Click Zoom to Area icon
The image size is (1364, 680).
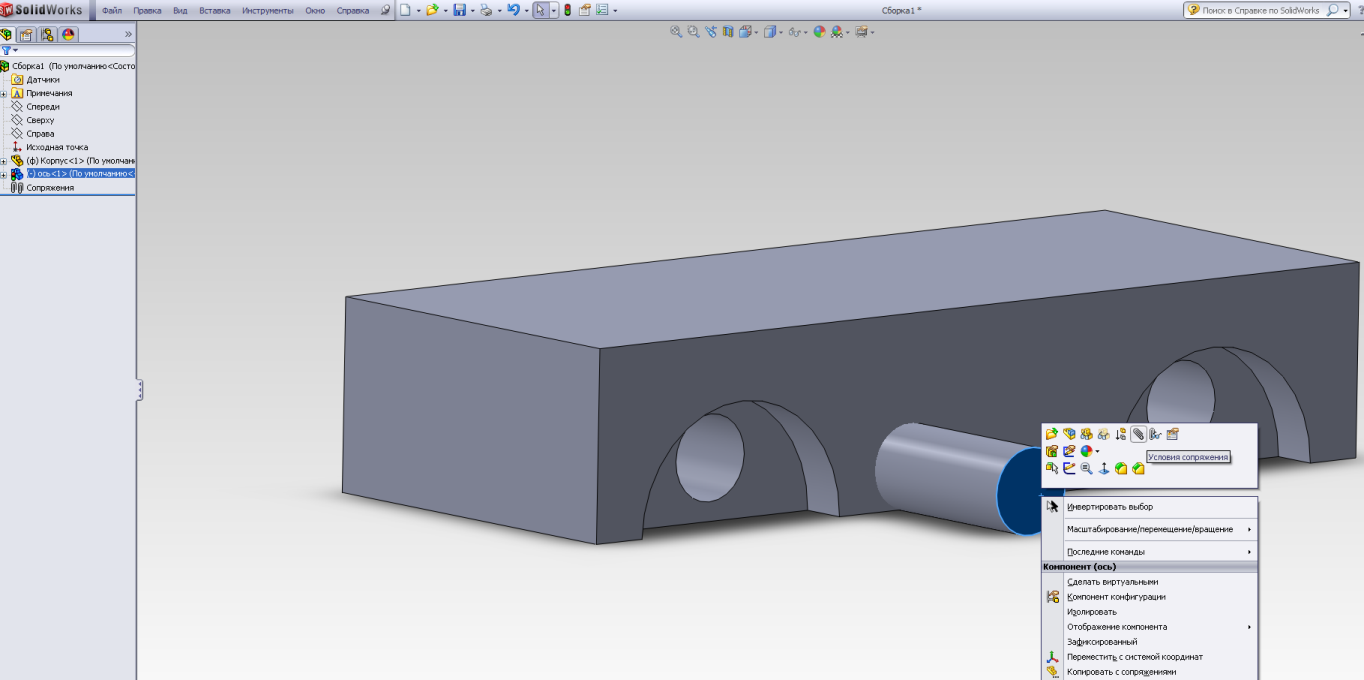pos(693,32)
